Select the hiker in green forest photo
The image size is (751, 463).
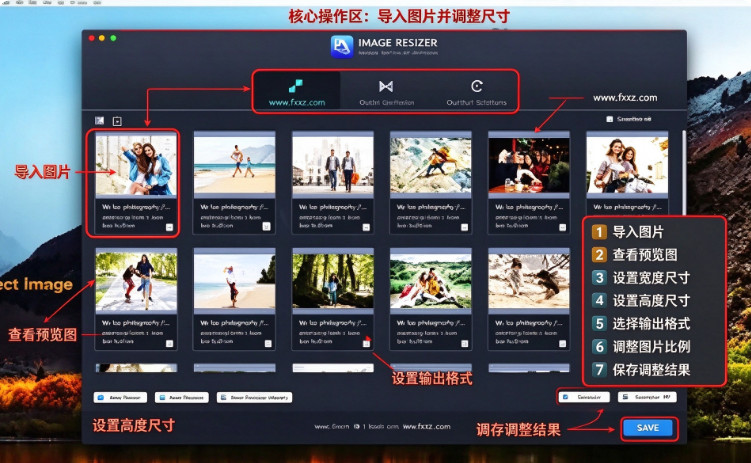[332, 282]
